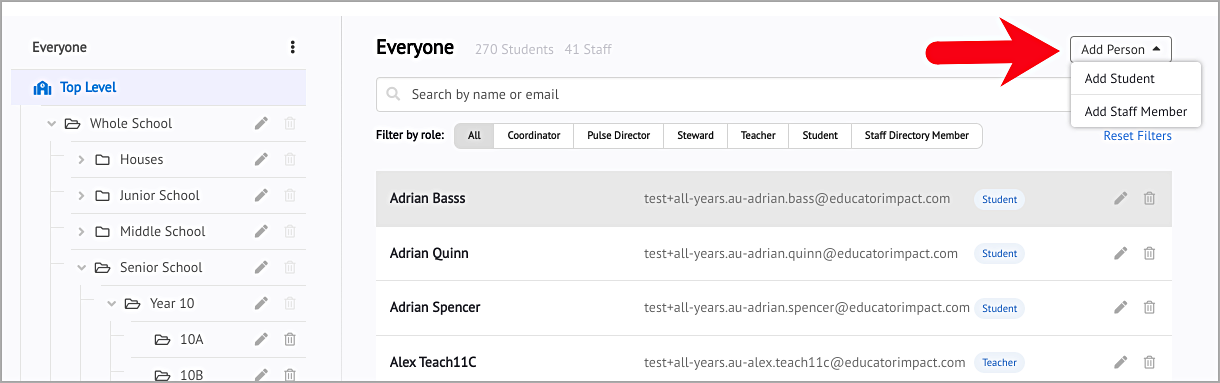Filter role by Coordinator
Screen dimensions: 1220x383
coord(534,136)
